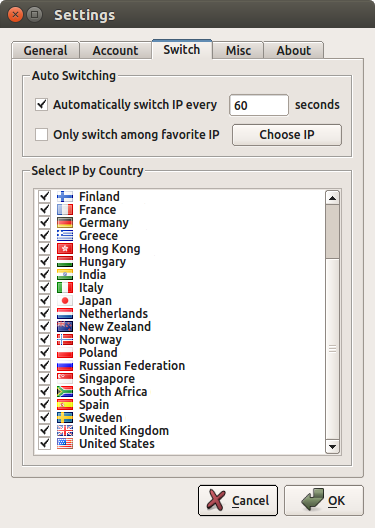
Task: Enable only switch among favorite IP
Action: 41,135
